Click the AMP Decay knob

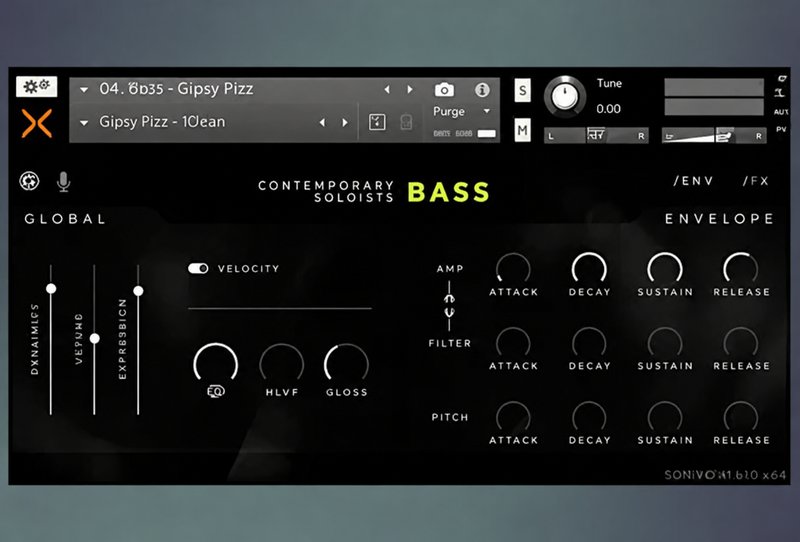pyautogui.click(x=589, y=268)
